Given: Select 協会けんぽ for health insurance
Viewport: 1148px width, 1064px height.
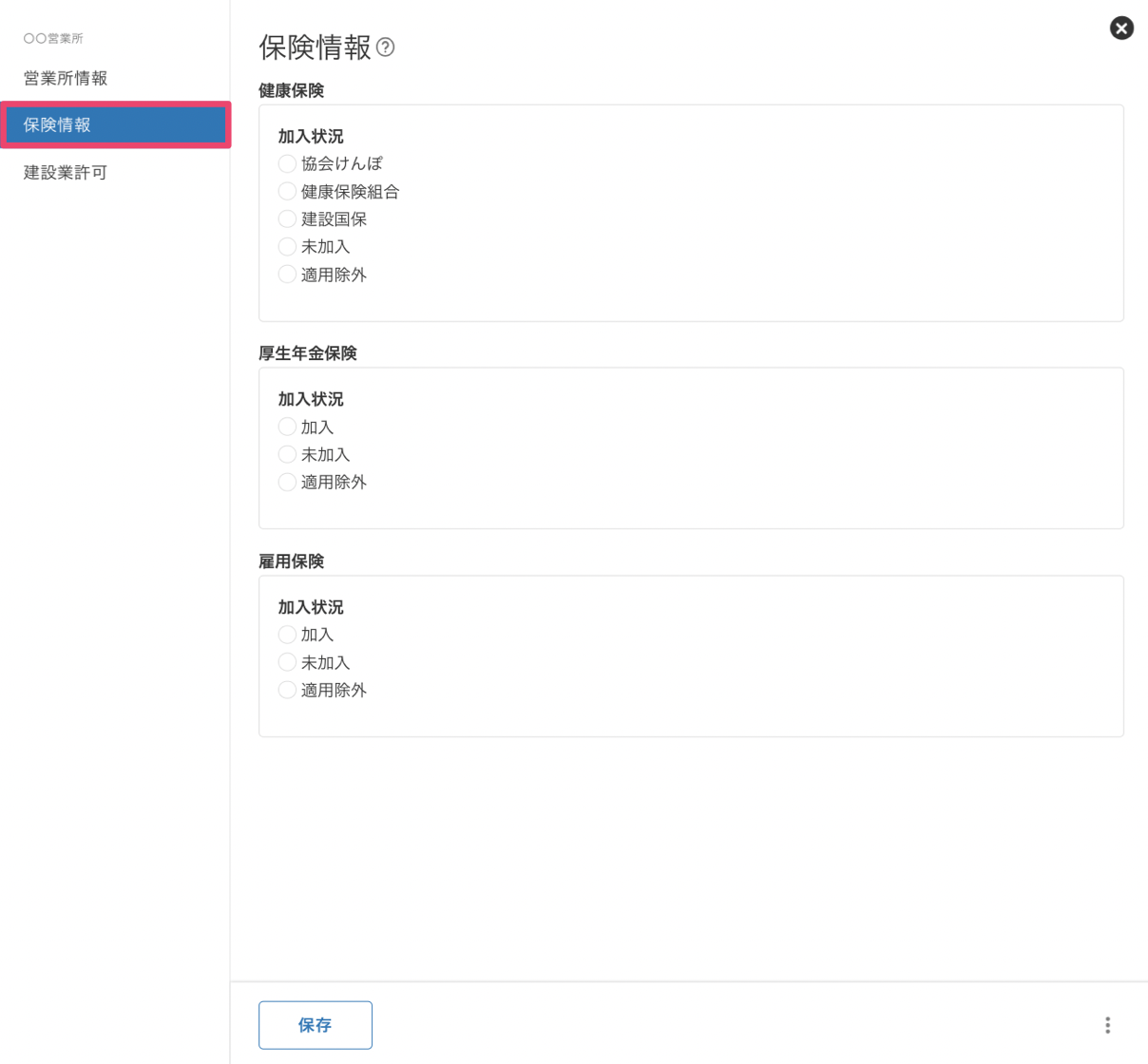Looking at the screenshot, I should tap(287, 164).
